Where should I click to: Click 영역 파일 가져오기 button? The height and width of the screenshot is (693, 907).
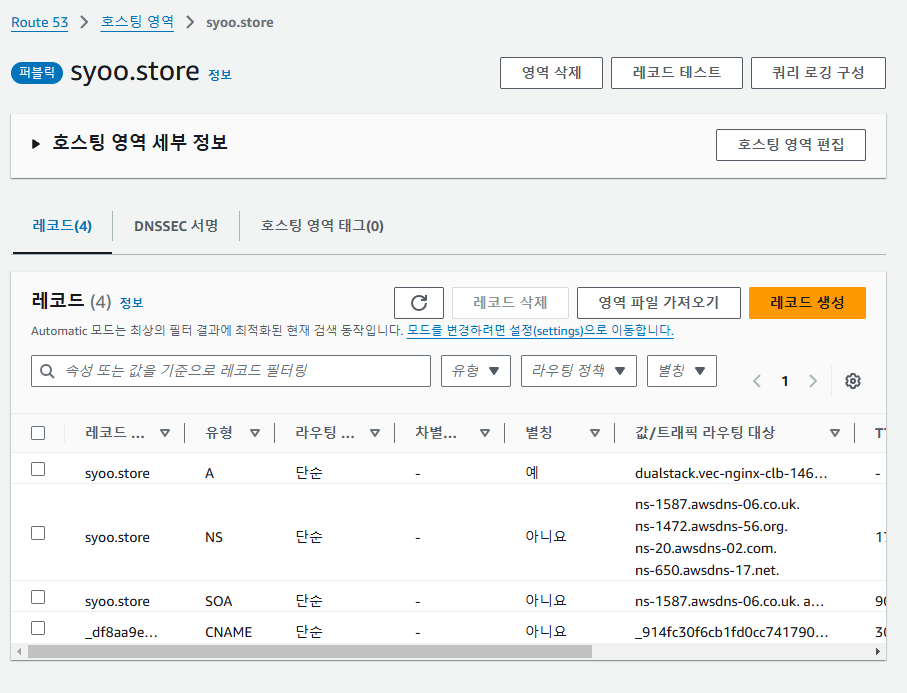[x=659, y=303]
